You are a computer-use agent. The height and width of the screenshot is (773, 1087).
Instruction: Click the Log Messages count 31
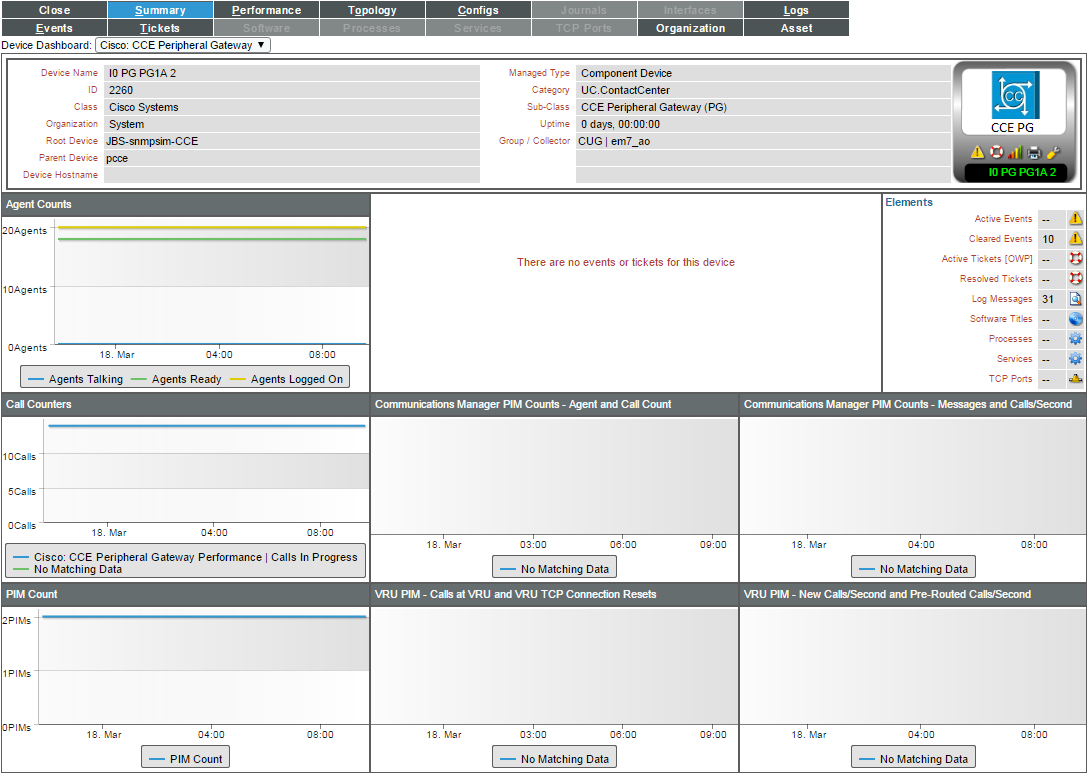tap(1048, 299)
